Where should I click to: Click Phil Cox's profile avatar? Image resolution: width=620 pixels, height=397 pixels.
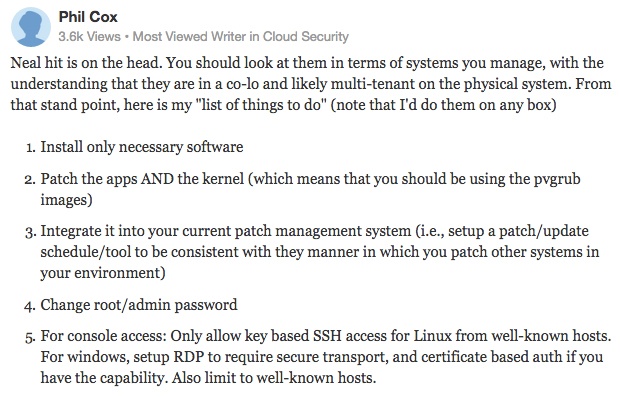30,27
